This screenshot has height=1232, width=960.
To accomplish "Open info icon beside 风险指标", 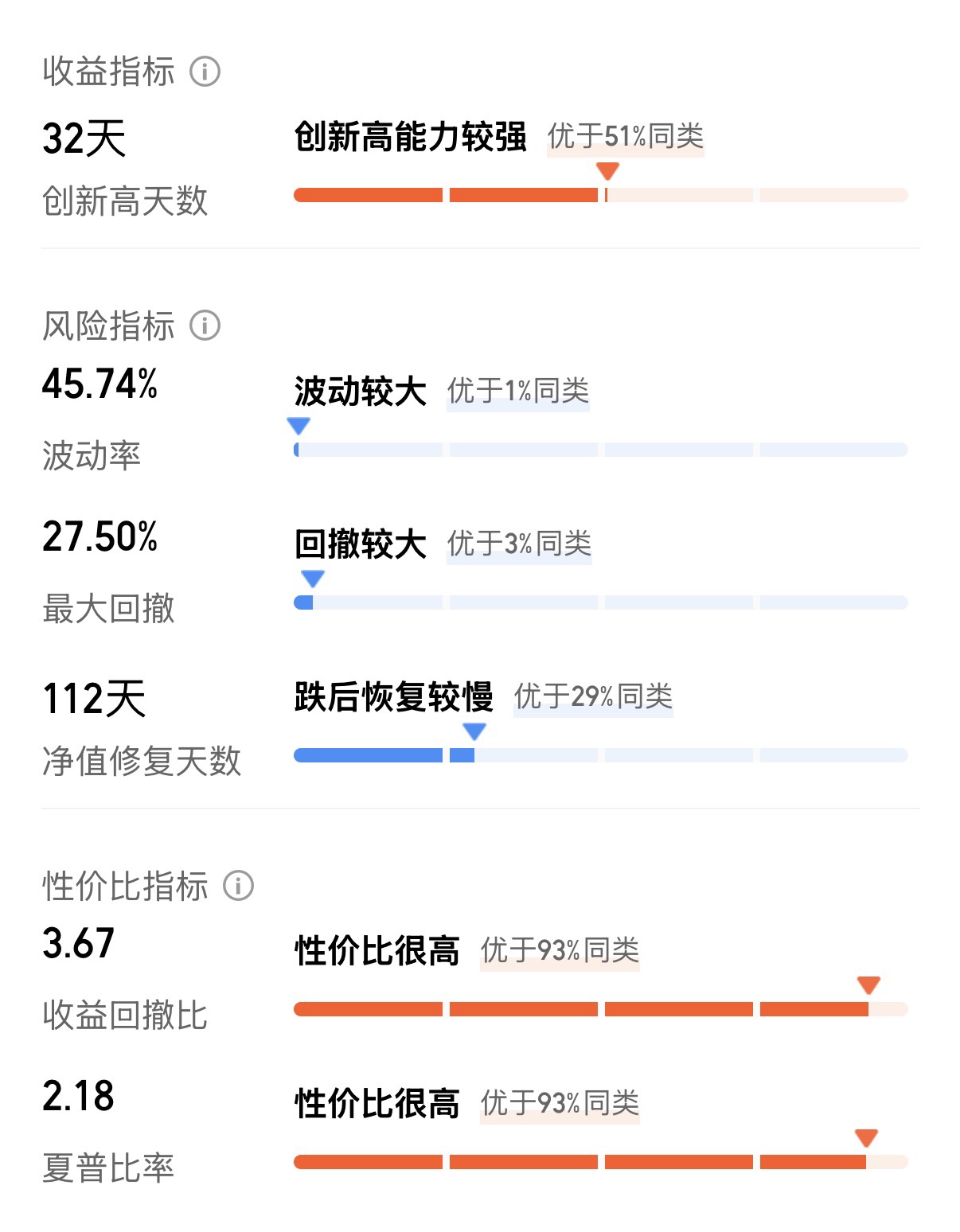I will [x=205, y=326].
